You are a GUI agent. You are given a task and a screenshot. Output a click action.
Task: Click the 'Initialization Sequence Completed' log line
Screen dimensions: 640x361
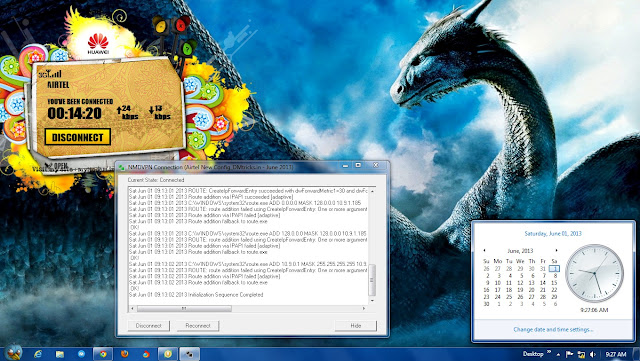[196, 294]
